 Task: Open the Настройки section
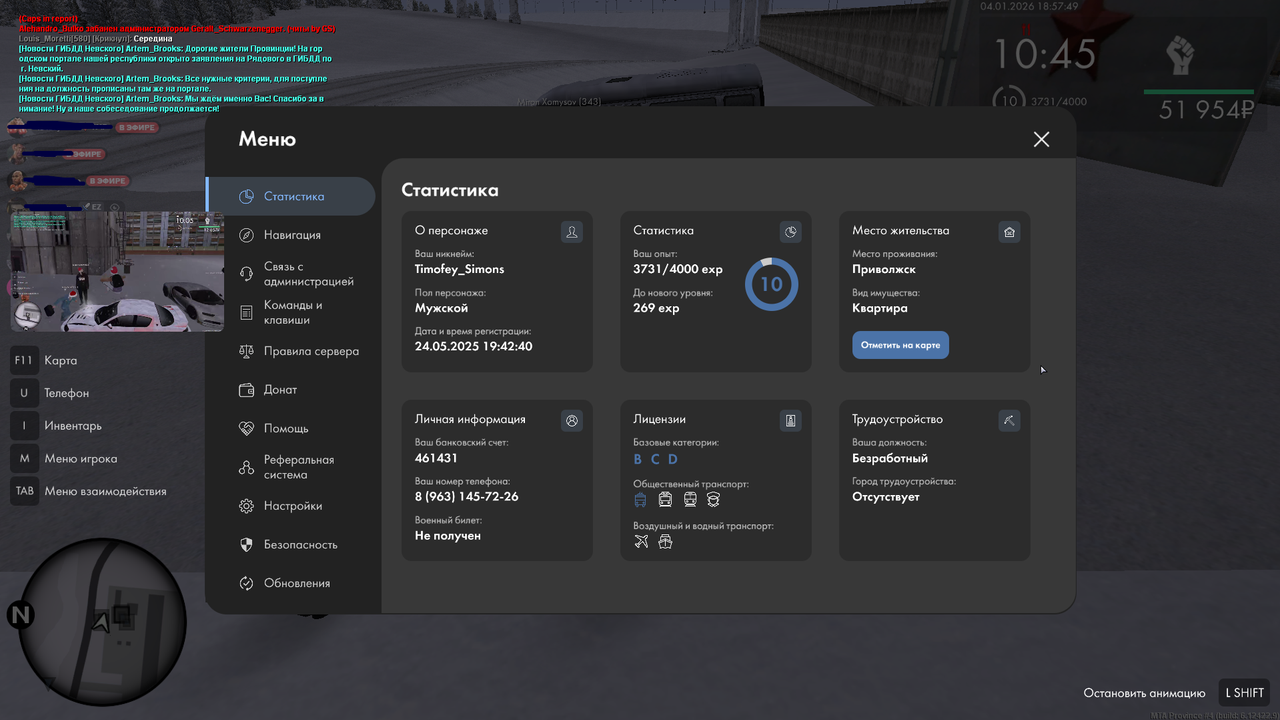point(290,506)
